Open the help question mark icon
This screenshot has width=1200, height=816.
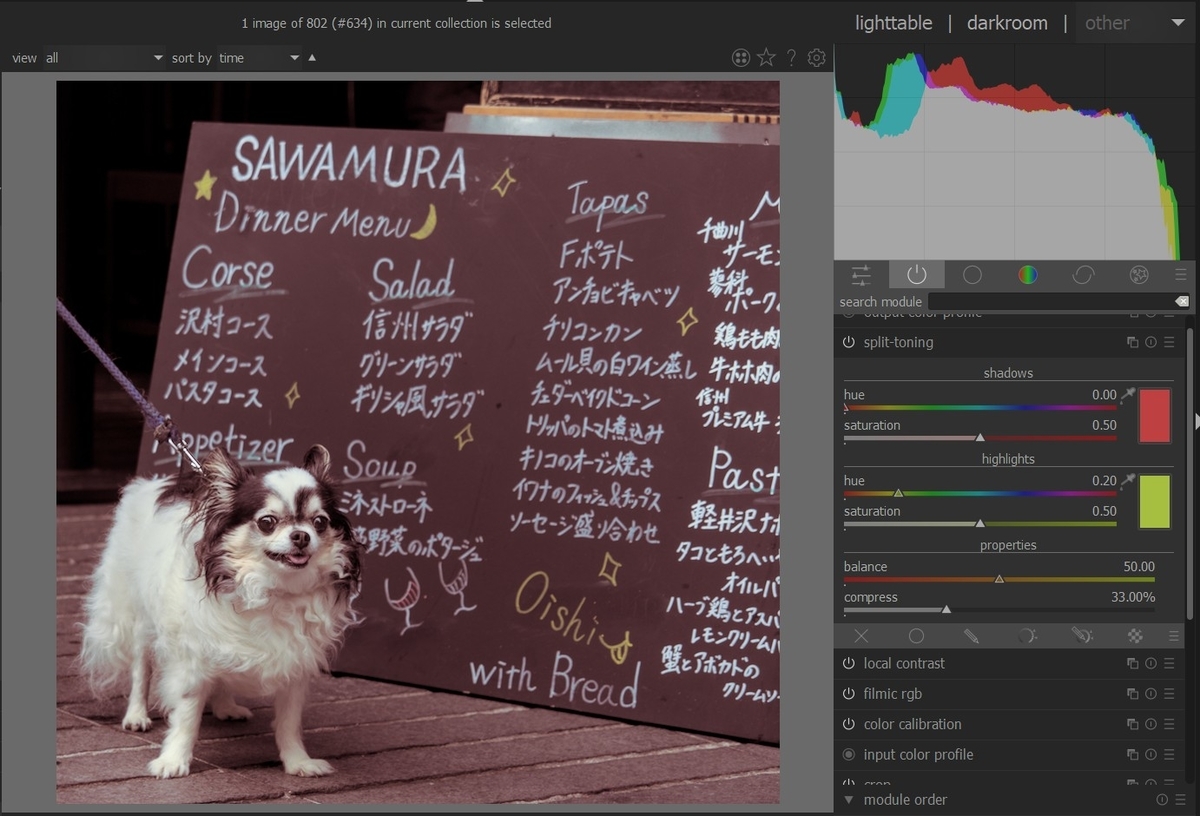coord(791,58)
